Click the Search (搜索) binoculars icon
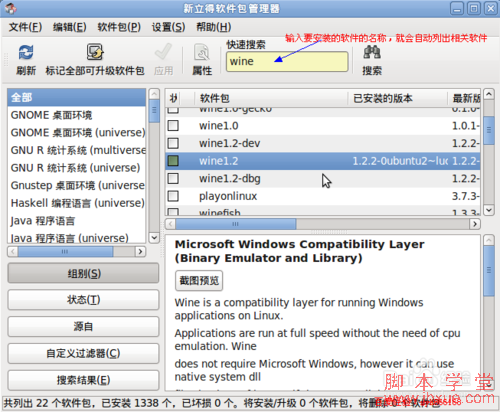500x412 pixels. click(372, 52)
